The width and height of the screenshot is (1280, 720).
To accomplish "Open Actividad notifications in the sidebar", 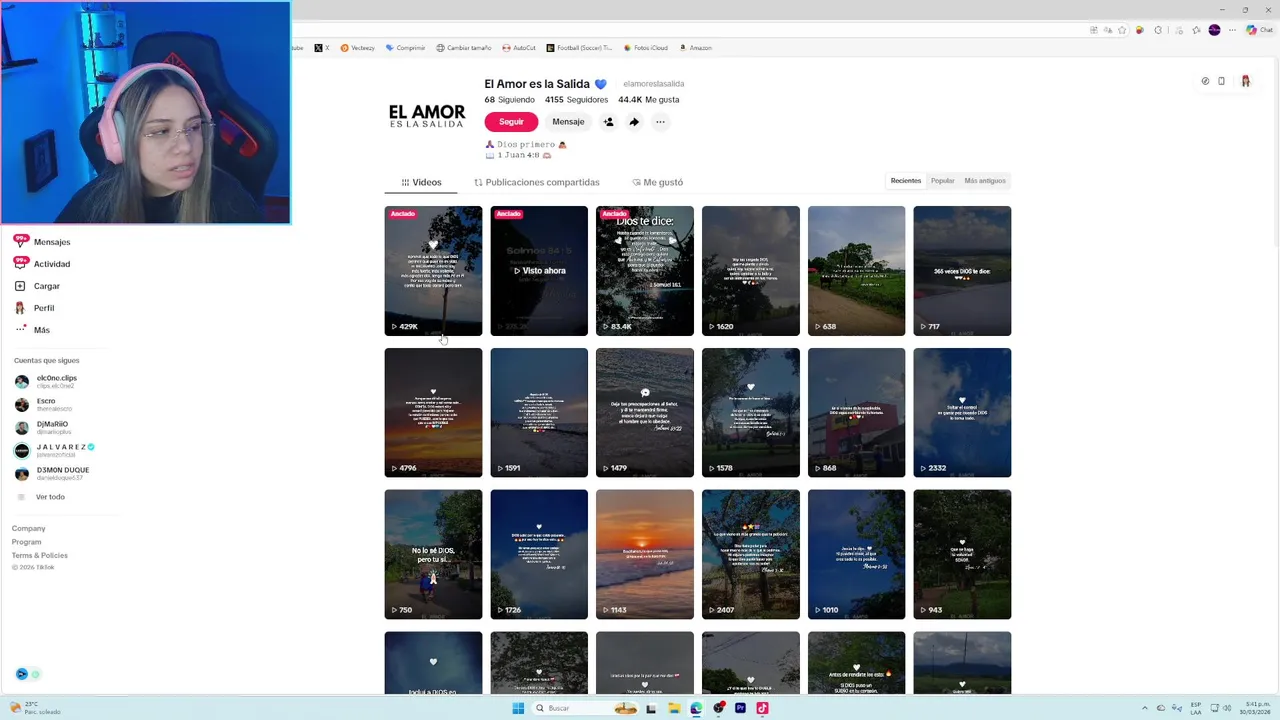I will point(41,264).
